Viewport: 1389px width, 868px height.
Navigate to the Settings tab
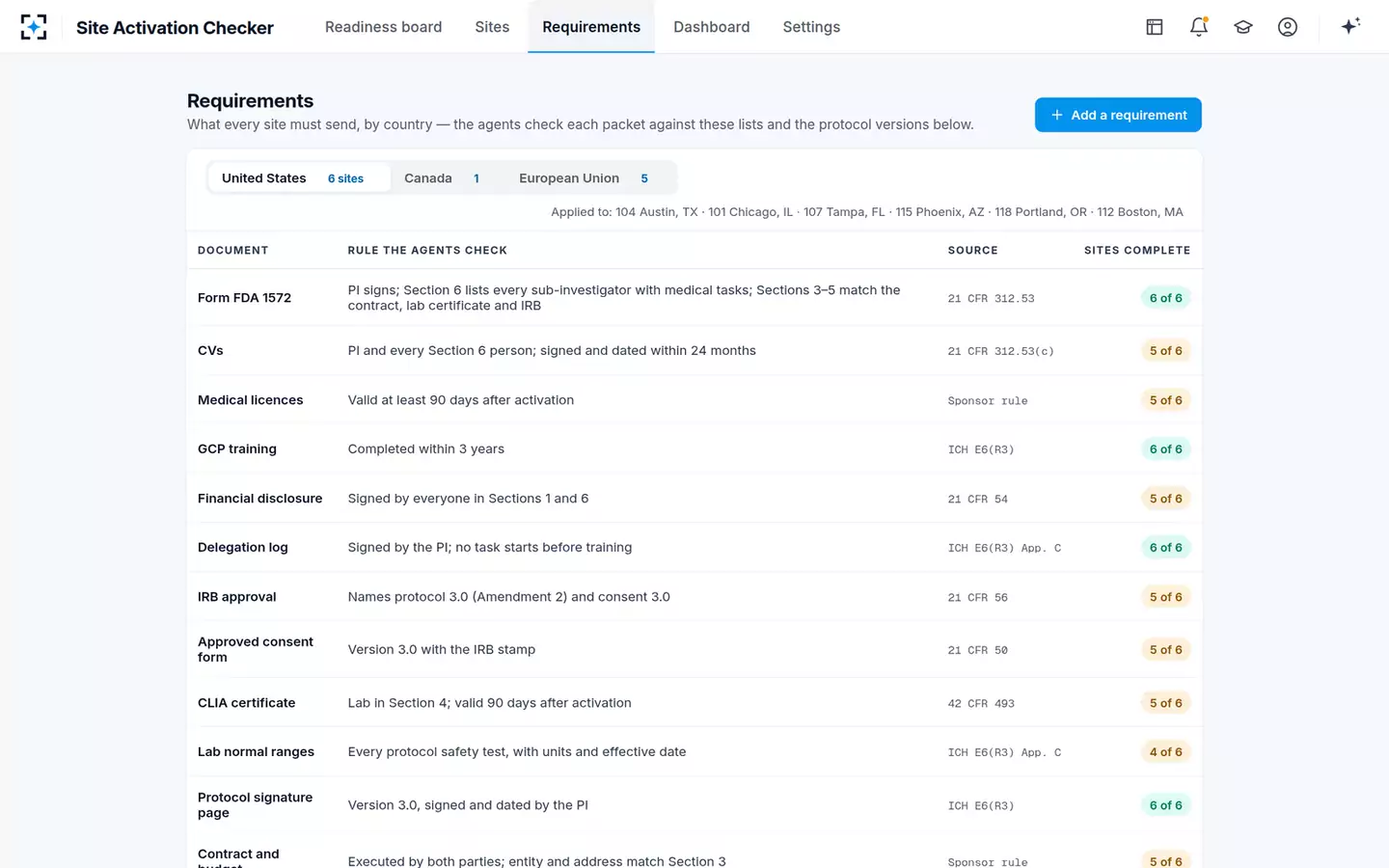click(x=811, y=27)
